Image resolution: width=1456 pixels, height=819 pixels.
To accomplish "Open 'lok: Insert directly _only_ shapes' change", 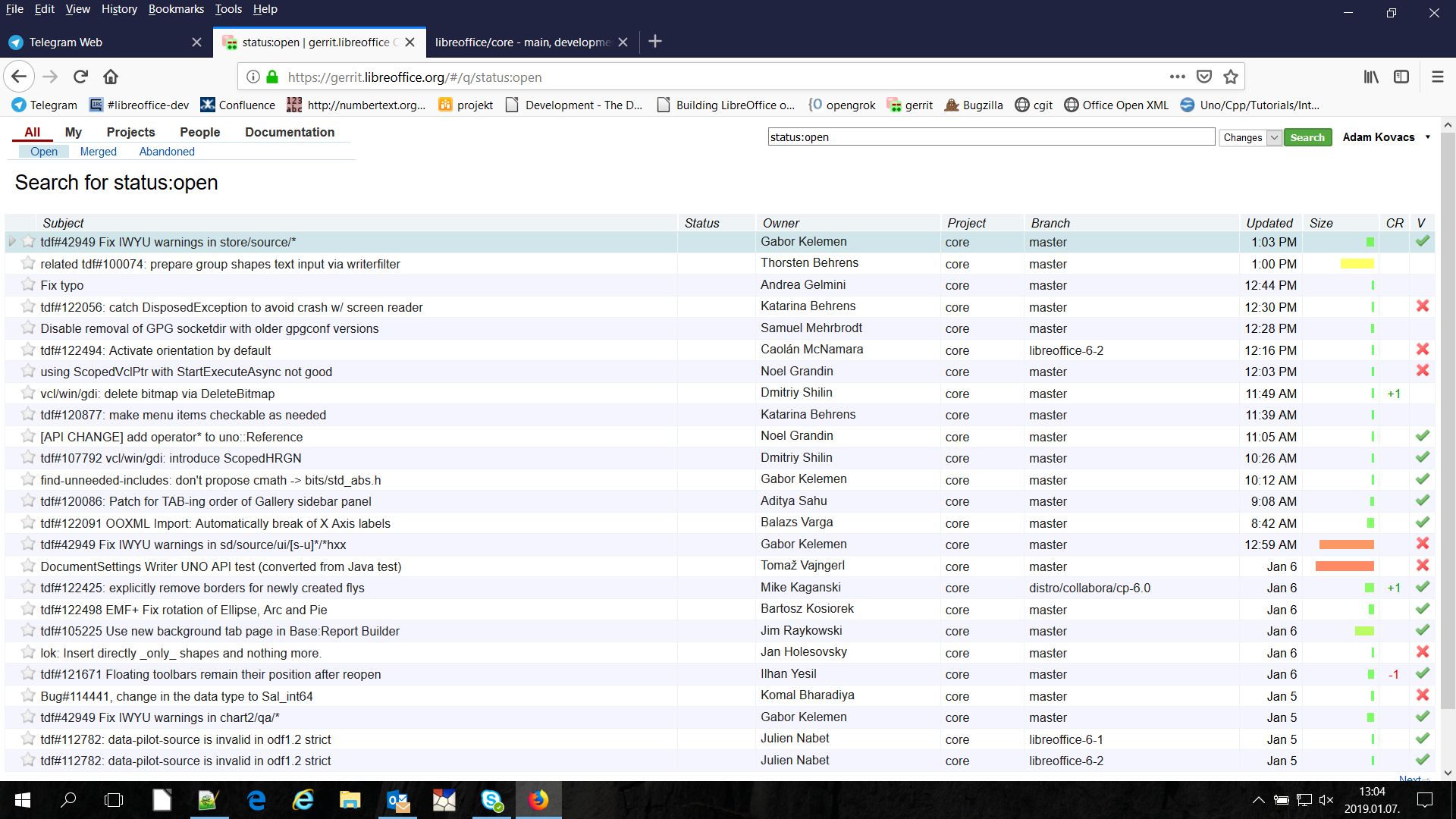I will (x=181, y=653).
